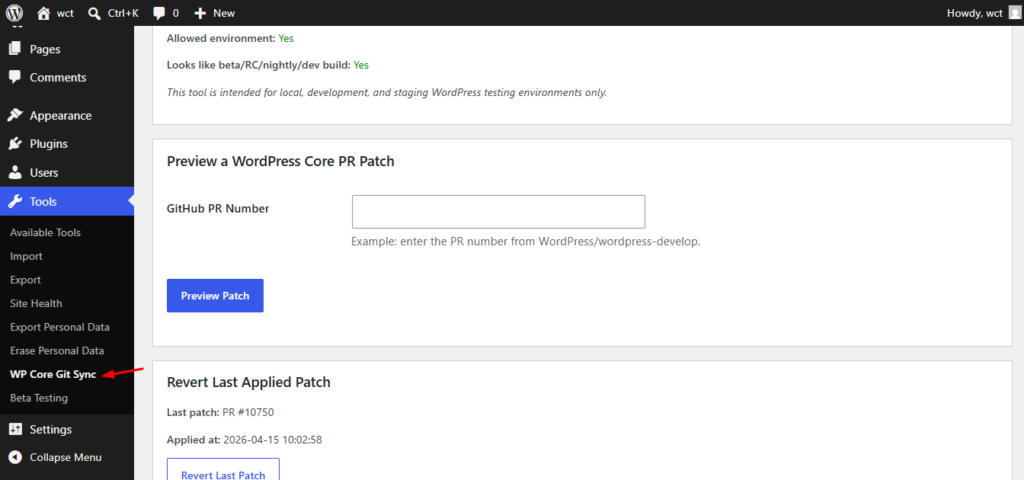Click the plus New content icon

pos(200,13)
